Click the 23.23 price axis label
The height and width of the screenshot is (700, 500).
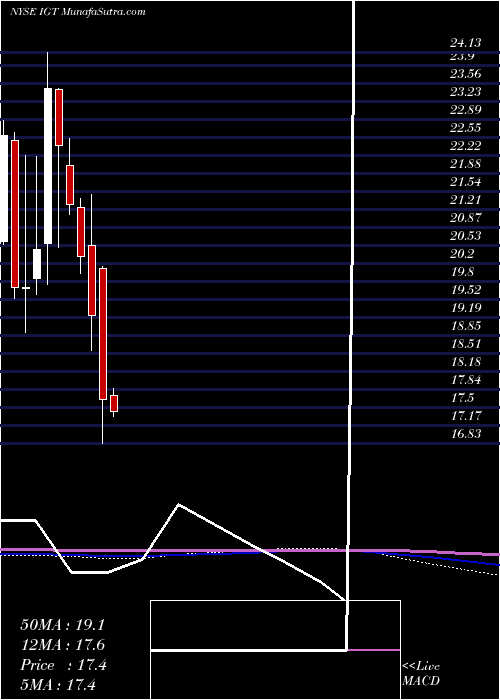466,92
